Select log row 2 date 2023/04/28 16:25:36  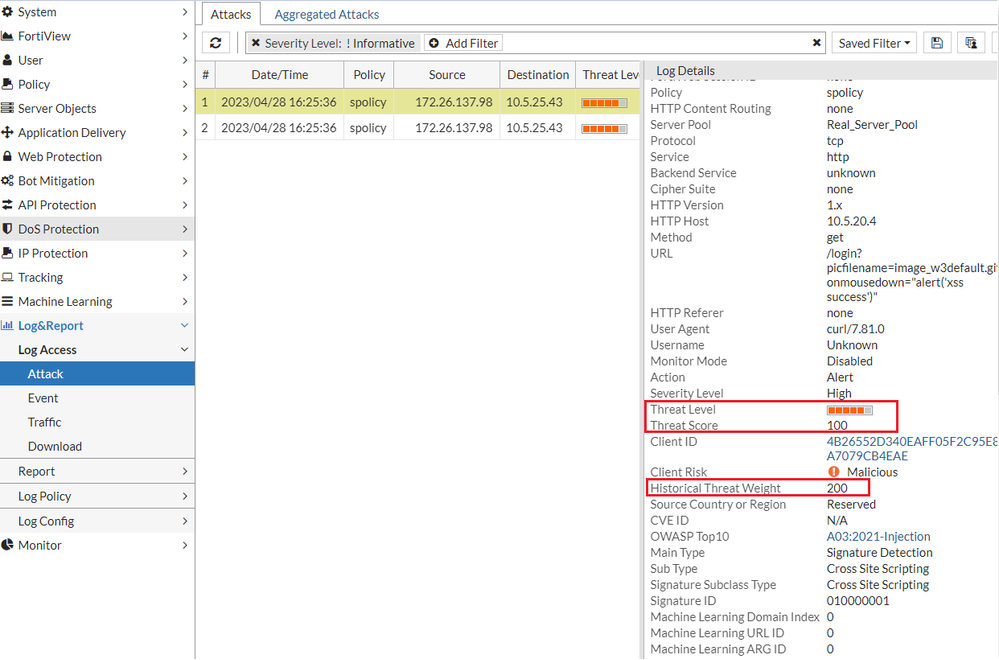pos(278,127)
